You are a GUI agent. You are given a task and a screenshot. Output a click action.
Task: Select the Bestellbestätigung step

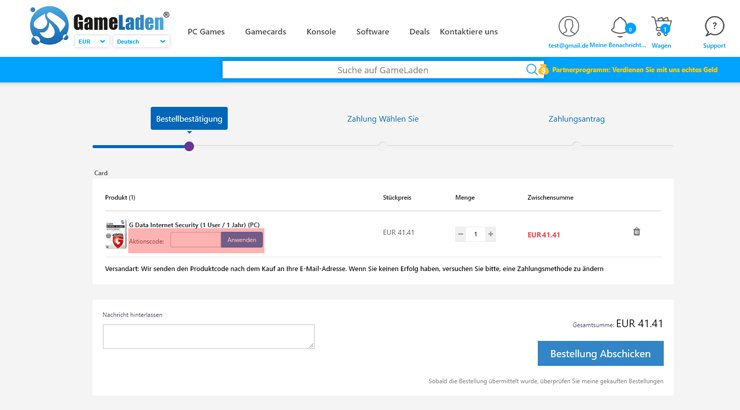pos(189,118)
